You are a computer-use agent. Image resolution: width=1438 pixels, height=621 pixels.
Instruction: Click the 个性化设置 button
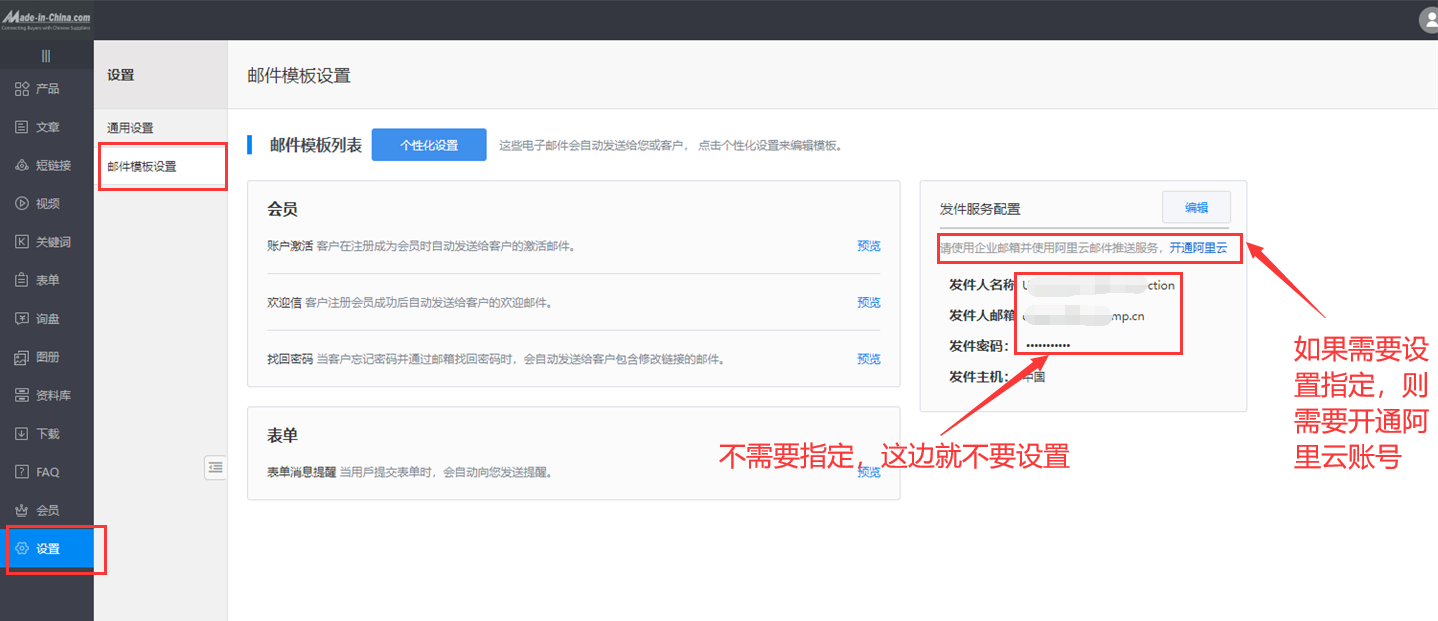point(429,144)
